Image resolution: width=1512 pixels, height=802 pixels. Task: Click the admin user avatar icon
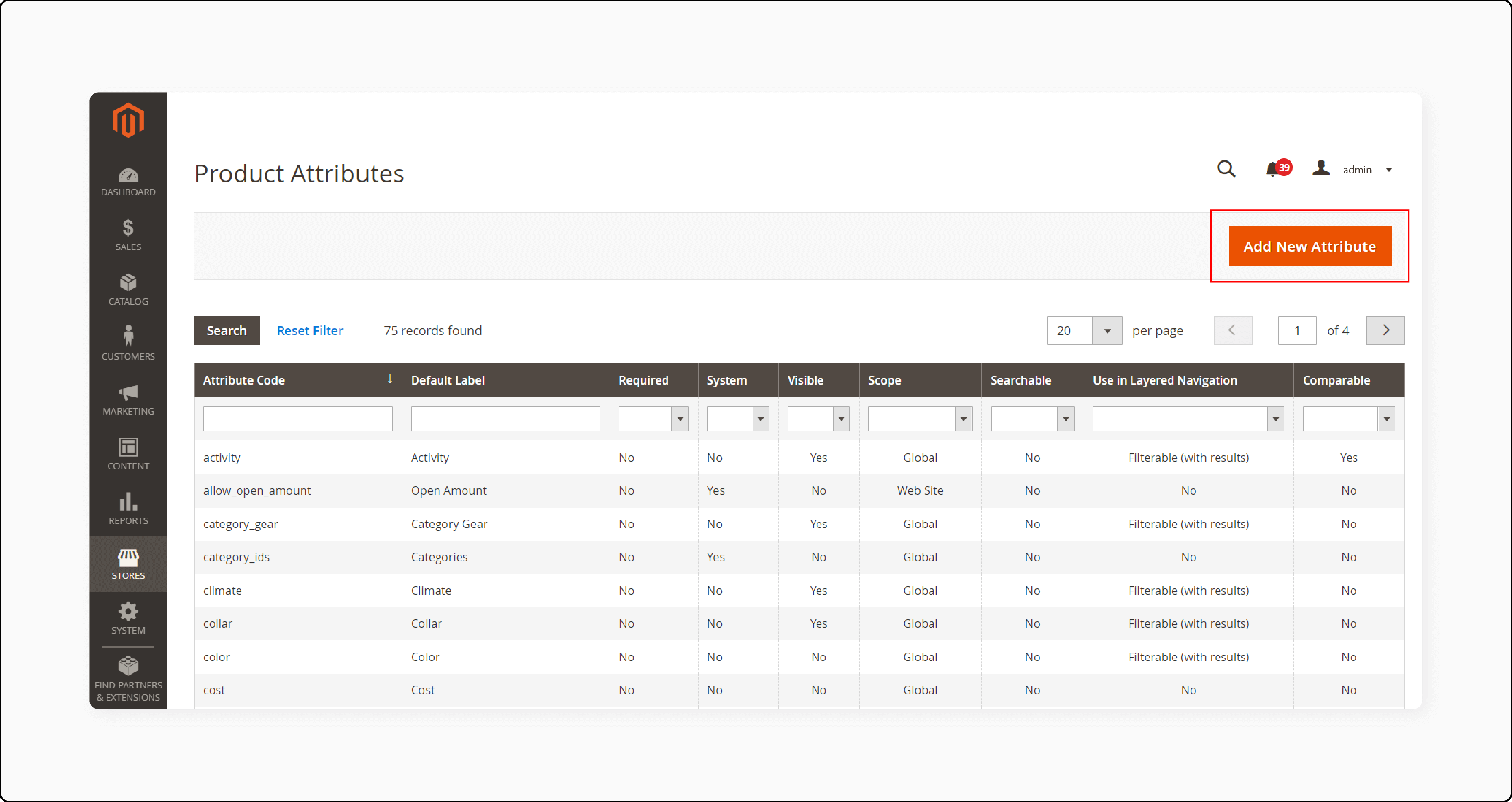(1320, 168)
